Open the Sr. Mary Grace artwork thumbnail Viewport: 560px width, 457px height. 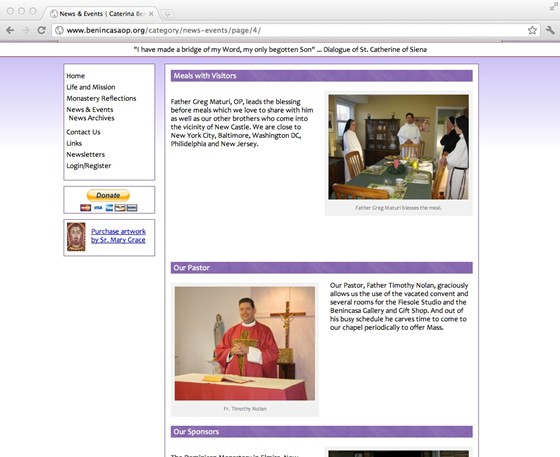pos(76,237)
